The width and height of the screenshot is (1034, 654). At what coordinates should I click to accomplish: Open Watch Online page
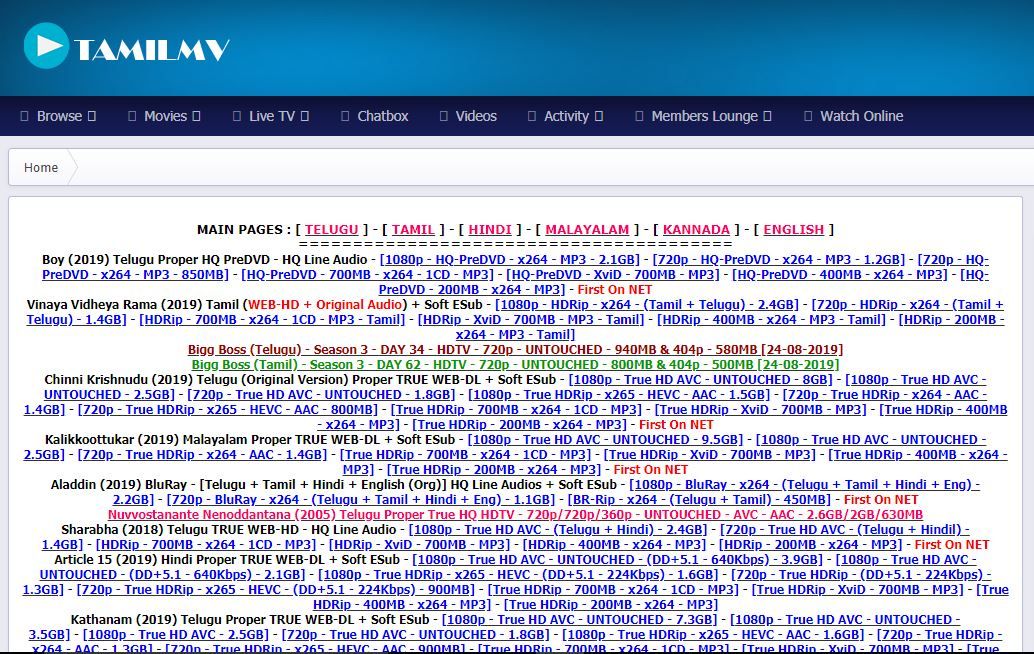pyautogui.click(x=854, y=116)
